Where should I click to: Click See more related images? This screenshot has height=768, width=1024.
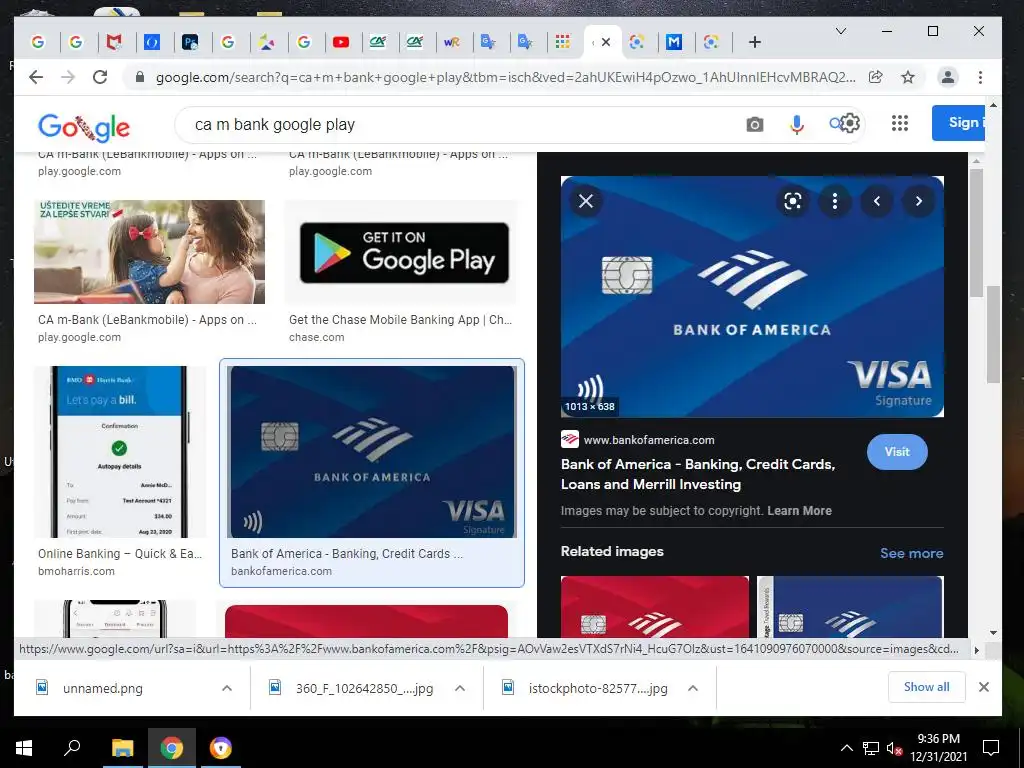point(912,553)
